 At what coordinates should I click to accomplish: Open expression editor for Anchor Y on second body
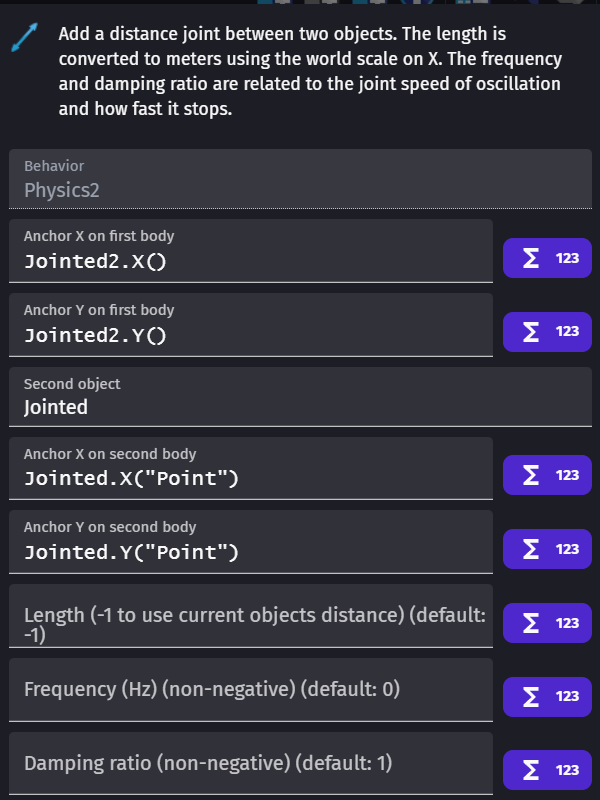click(547, 549)
